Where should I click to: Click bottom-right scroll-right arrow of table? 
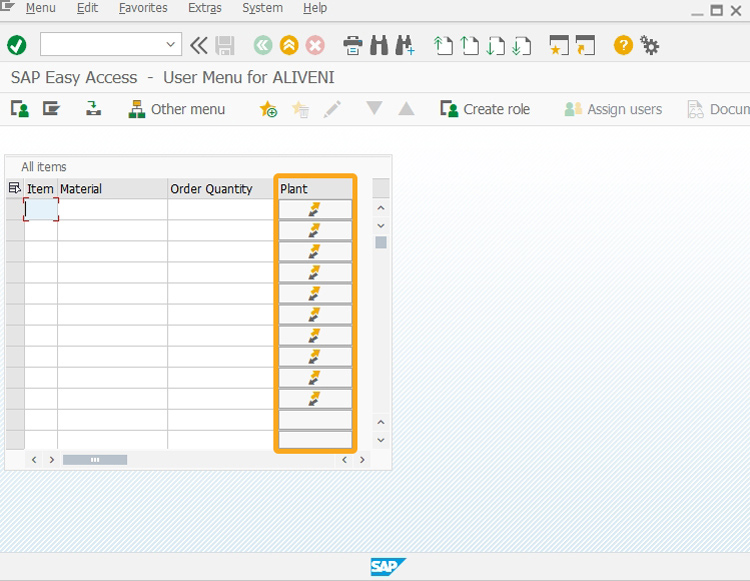pos(362,460)
